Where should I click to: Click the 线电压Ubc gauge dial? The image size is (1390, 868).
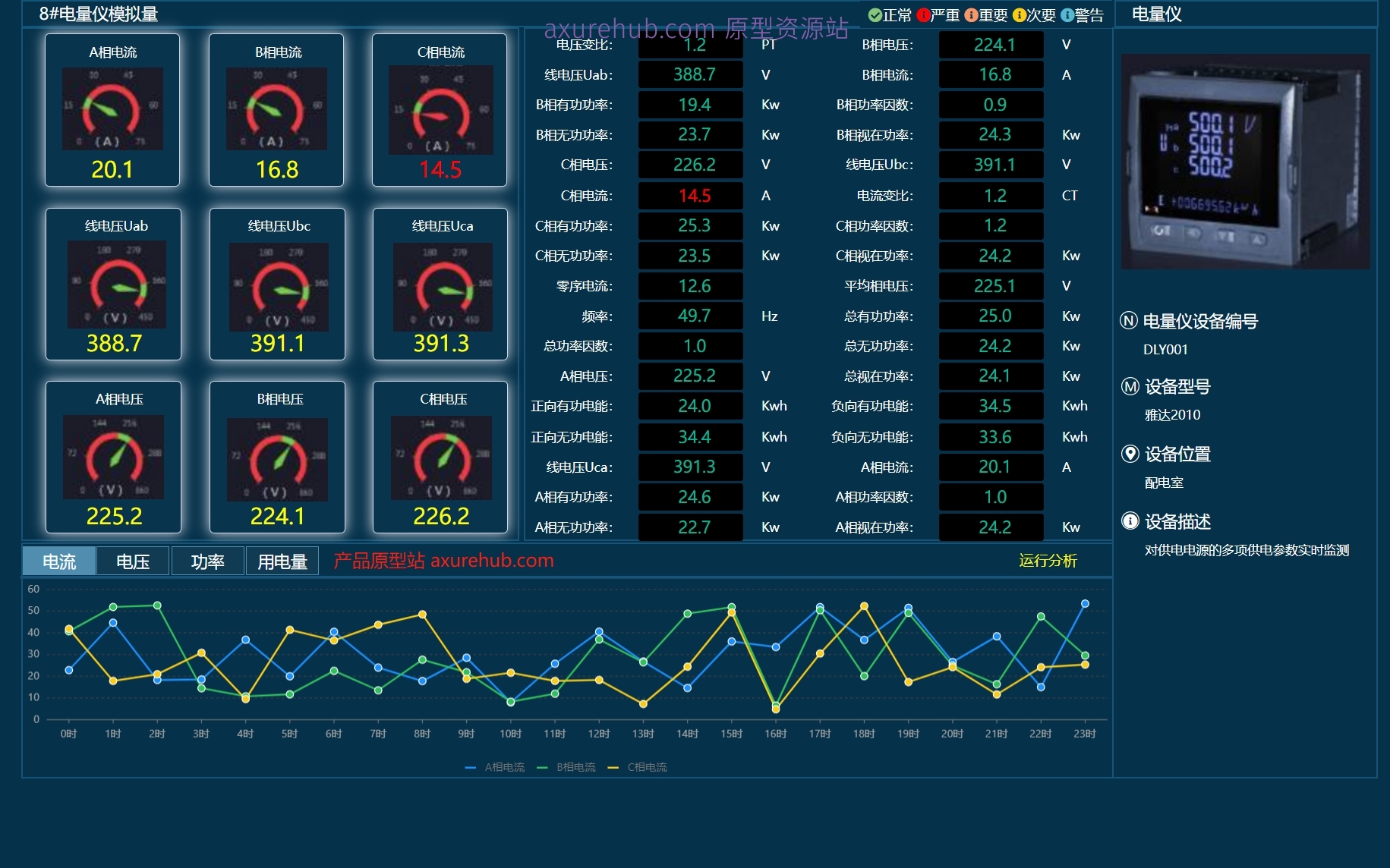pyautogui.click(x=279, y=287)
